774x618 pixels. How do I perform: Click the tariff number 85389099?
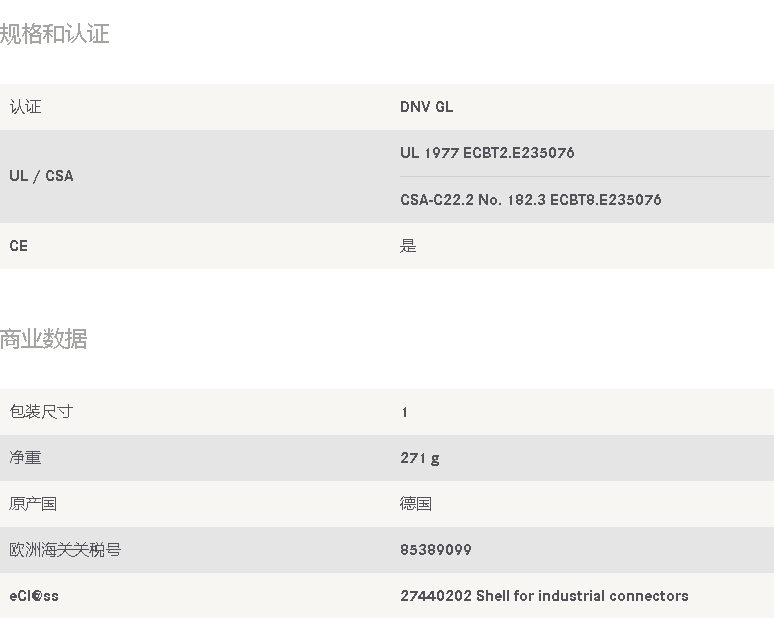(436, 550)
